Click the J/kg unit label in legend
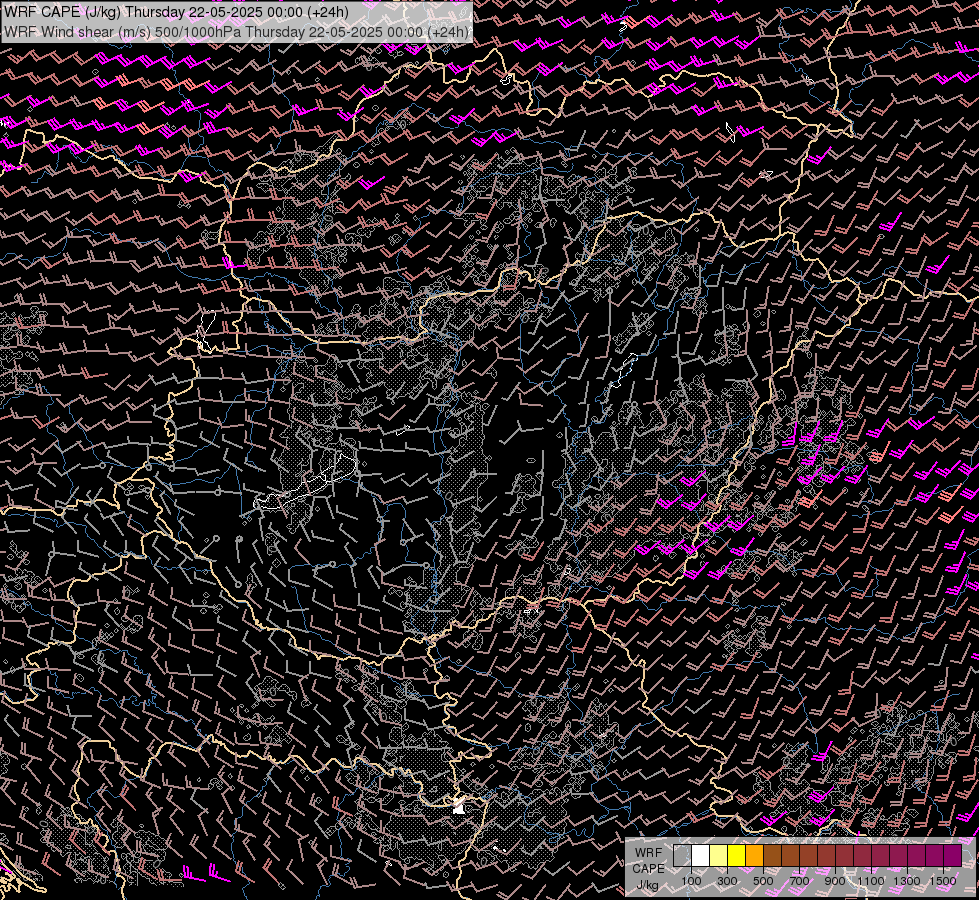This screenshot has width=979, height=900. pyautogui.click(x=647, y=885)
